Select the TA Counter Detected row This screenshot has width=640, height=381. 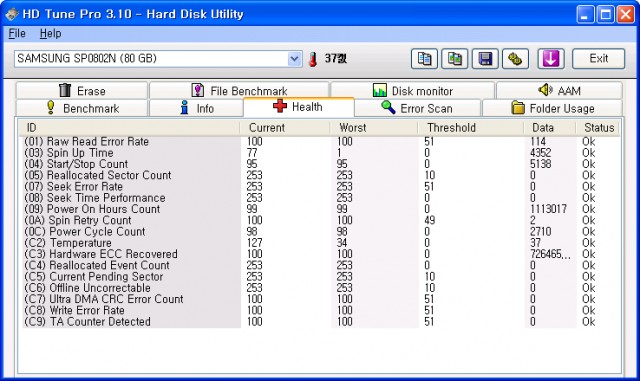pos(320,322)
